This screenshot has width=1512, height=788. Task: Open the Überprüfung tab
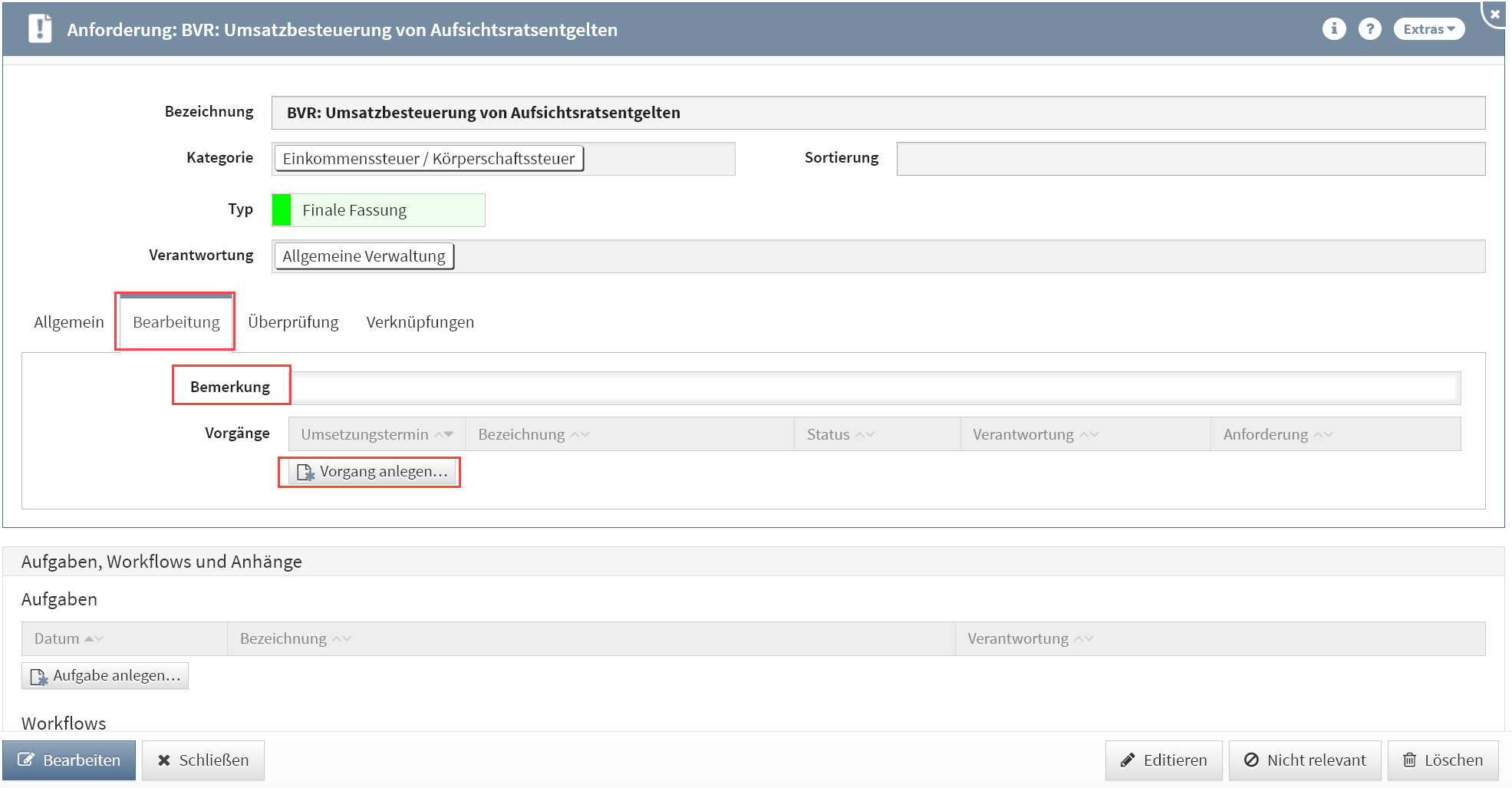293,322
